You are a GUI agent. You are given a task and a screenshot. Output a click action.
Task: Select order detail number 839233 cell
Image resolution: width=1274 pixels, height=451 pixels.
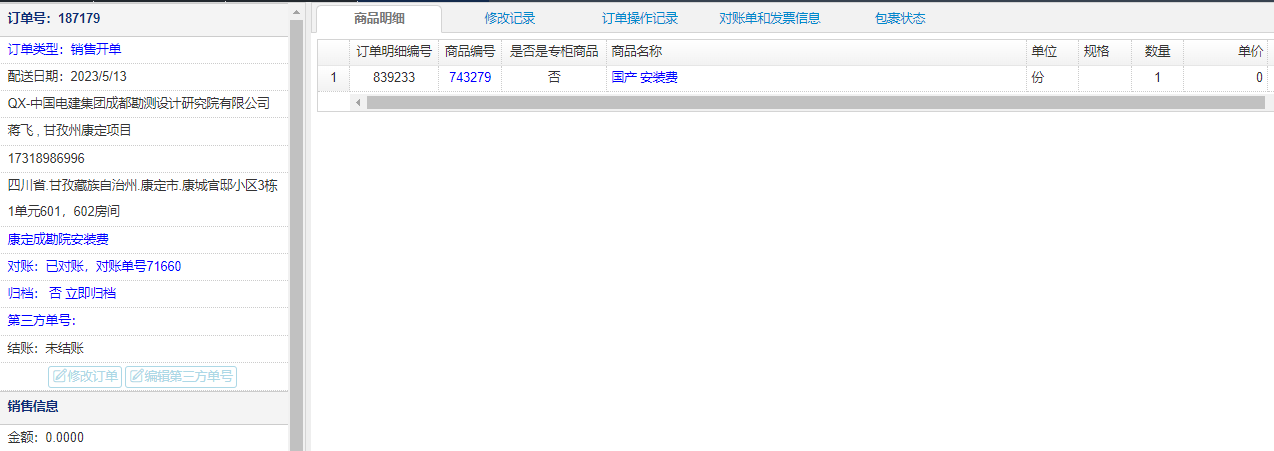pos(394,77)
